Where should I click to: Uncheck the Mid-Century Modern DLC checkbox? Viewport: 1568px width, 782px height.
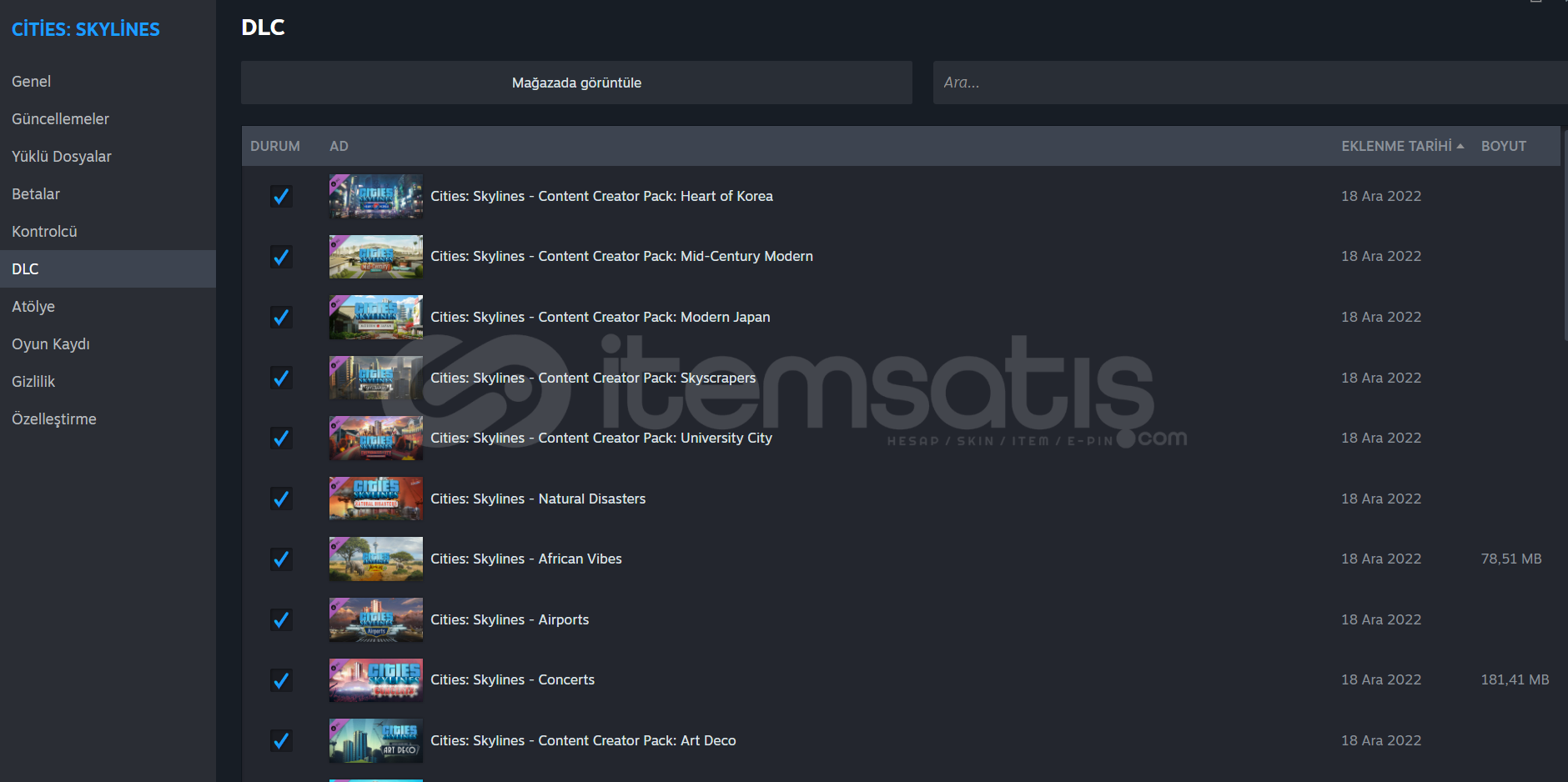(x=281, y=257)
